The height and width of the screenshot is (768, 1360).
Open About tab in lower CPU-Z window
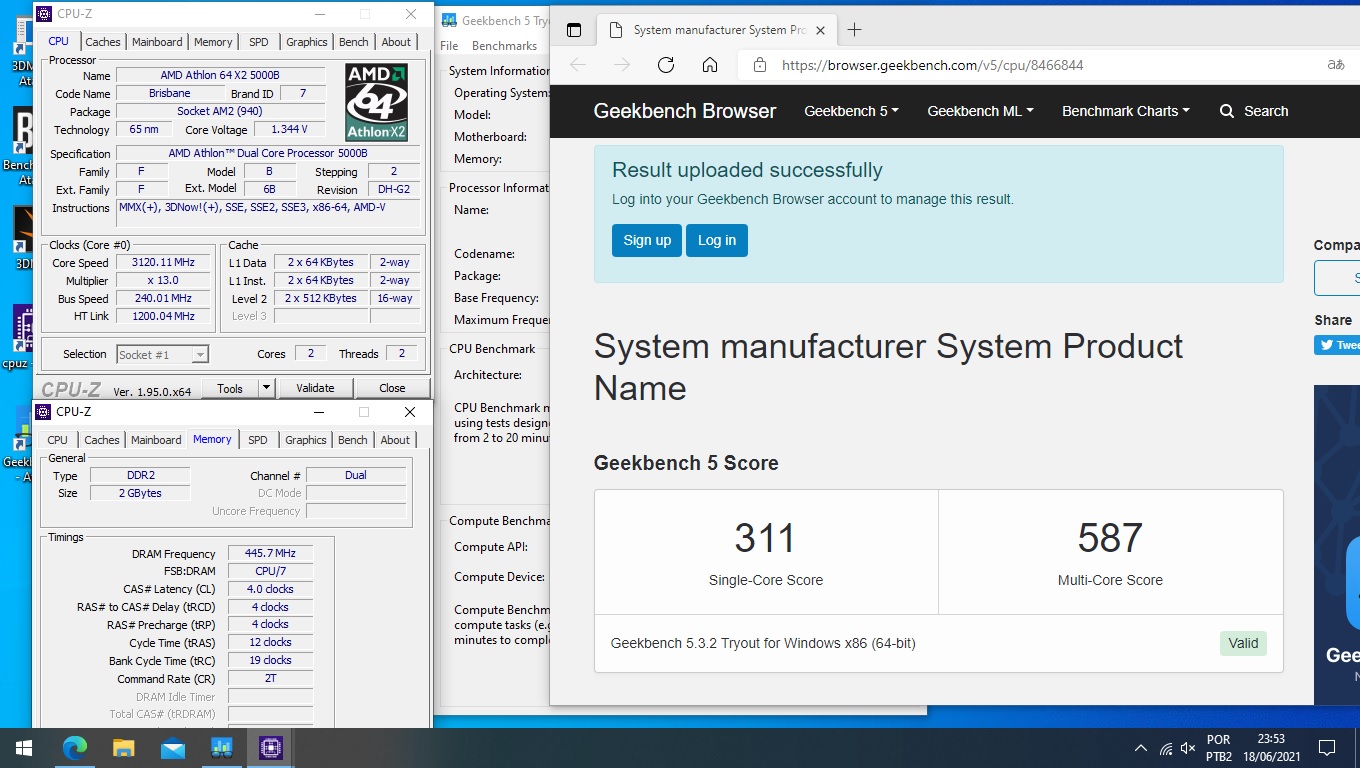[x=395, y=440]
